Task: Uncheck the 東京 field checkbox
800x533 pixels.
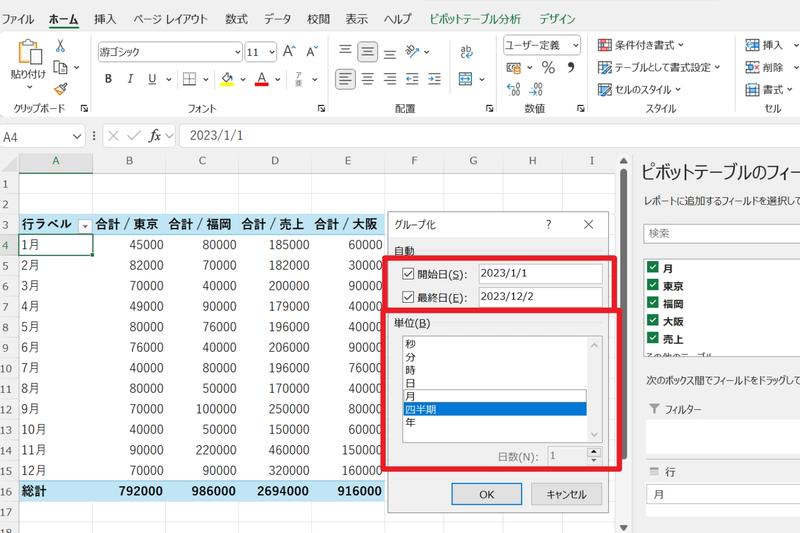Action: tap(653, 285)
